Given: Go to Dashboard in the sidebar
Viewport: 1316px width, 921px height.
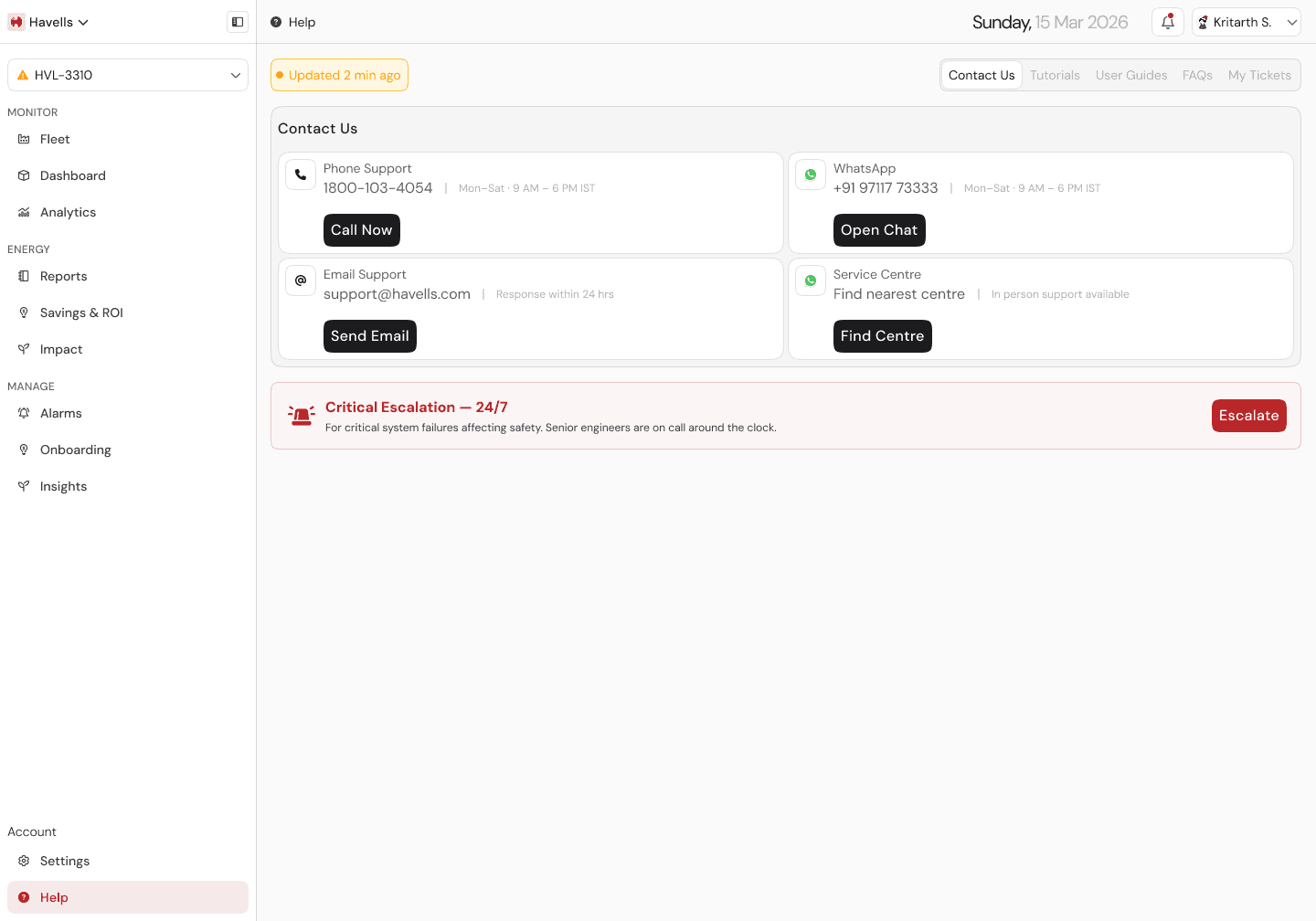Looking at the screenshot, I should point(128,175).
